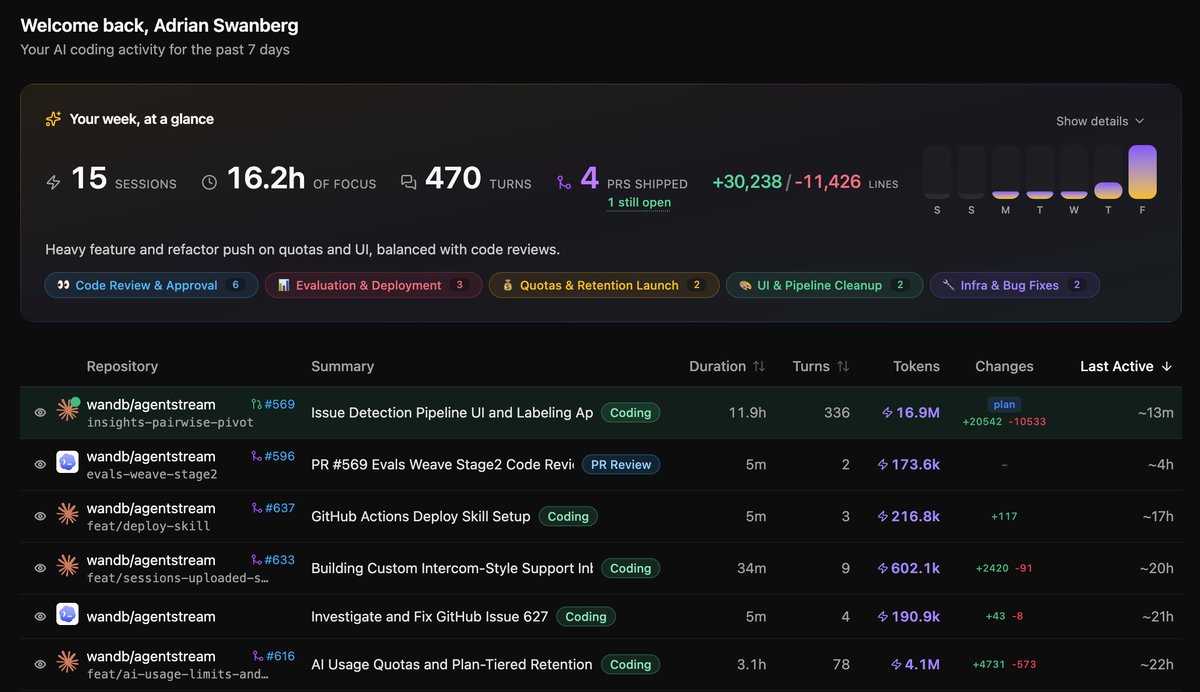Expand Show details in the weekly summary
Image resolution: width=1200 pixels, height=692 pixels.
[x=1100, y=121]
